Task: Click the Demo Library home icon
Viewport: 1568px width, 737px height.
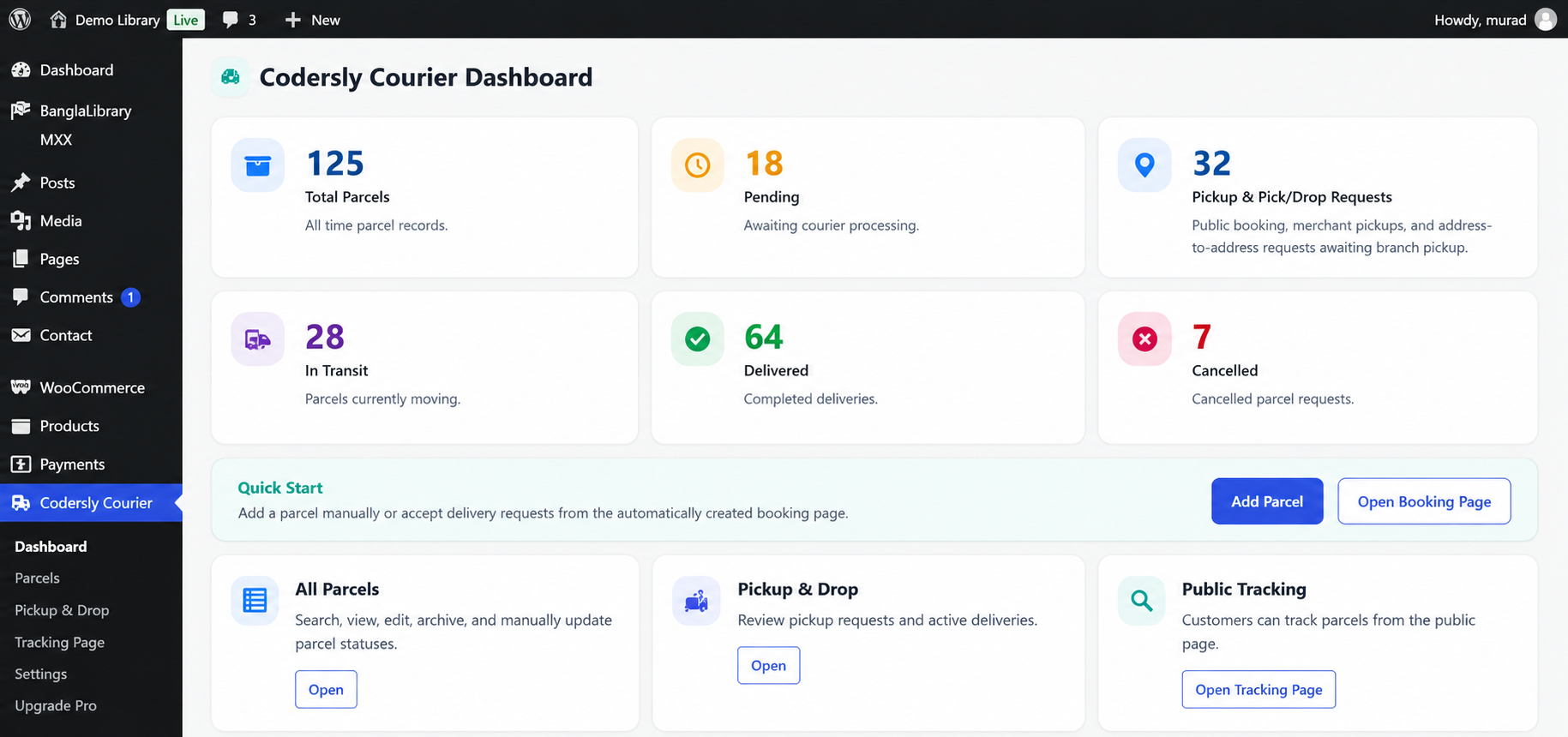Action: (x=58, y=19)
